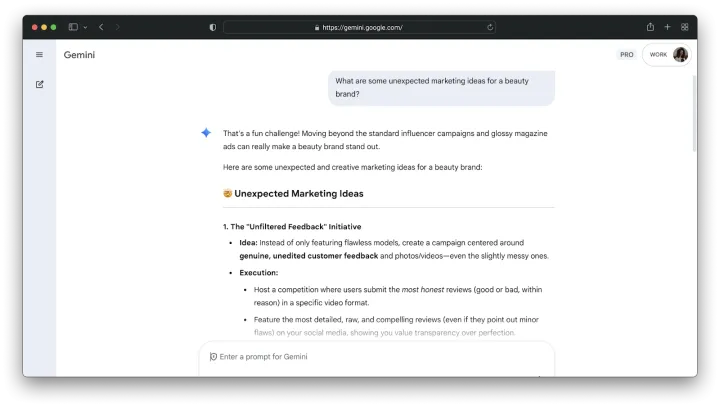Image resolution: width=720 pixels, height=407 pixels.
Task: Click the 'Feature the most detailed' bullet text
Action: pos(396,326)
